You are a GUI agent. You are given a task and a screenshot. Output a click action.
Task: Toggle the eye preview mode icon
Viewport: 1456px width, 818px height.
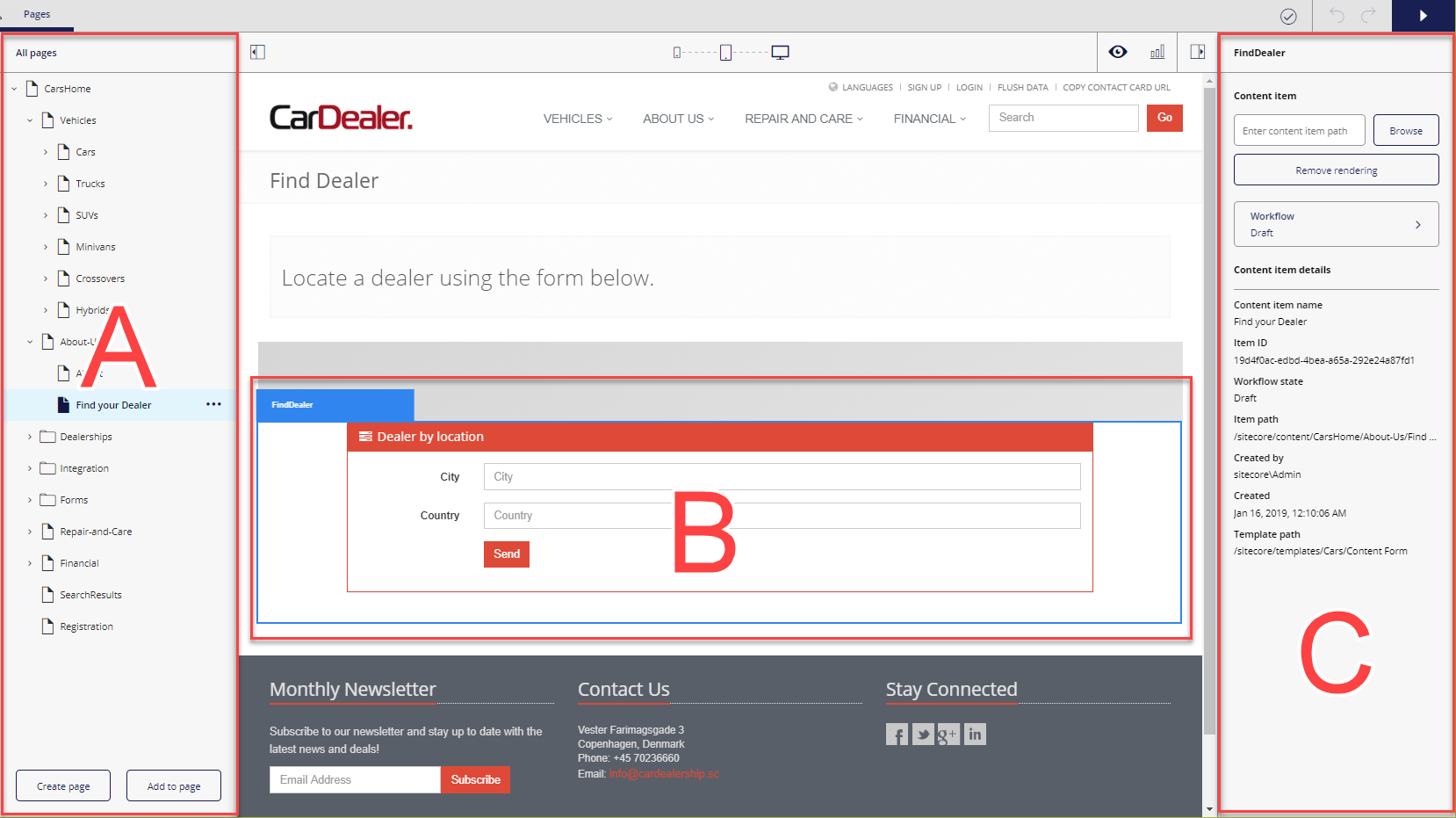coord(1118,52)
